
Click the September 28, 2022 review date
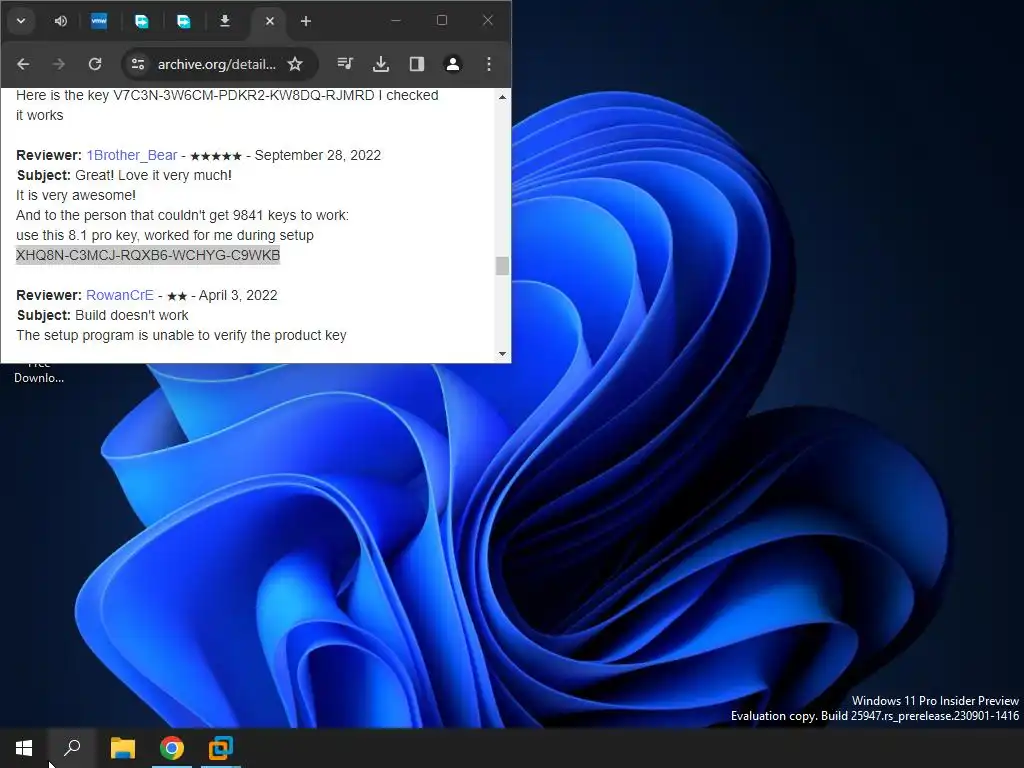coord(317,155)
